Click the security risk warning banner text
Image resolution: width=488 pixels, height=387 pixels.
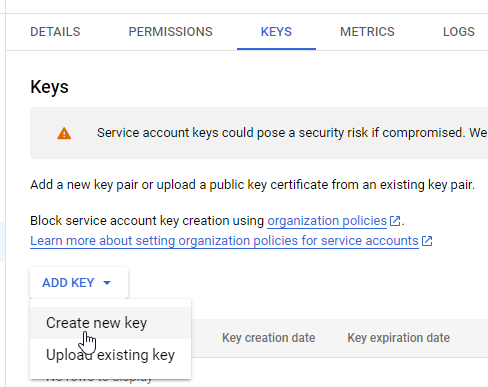[x=292, y=133]
